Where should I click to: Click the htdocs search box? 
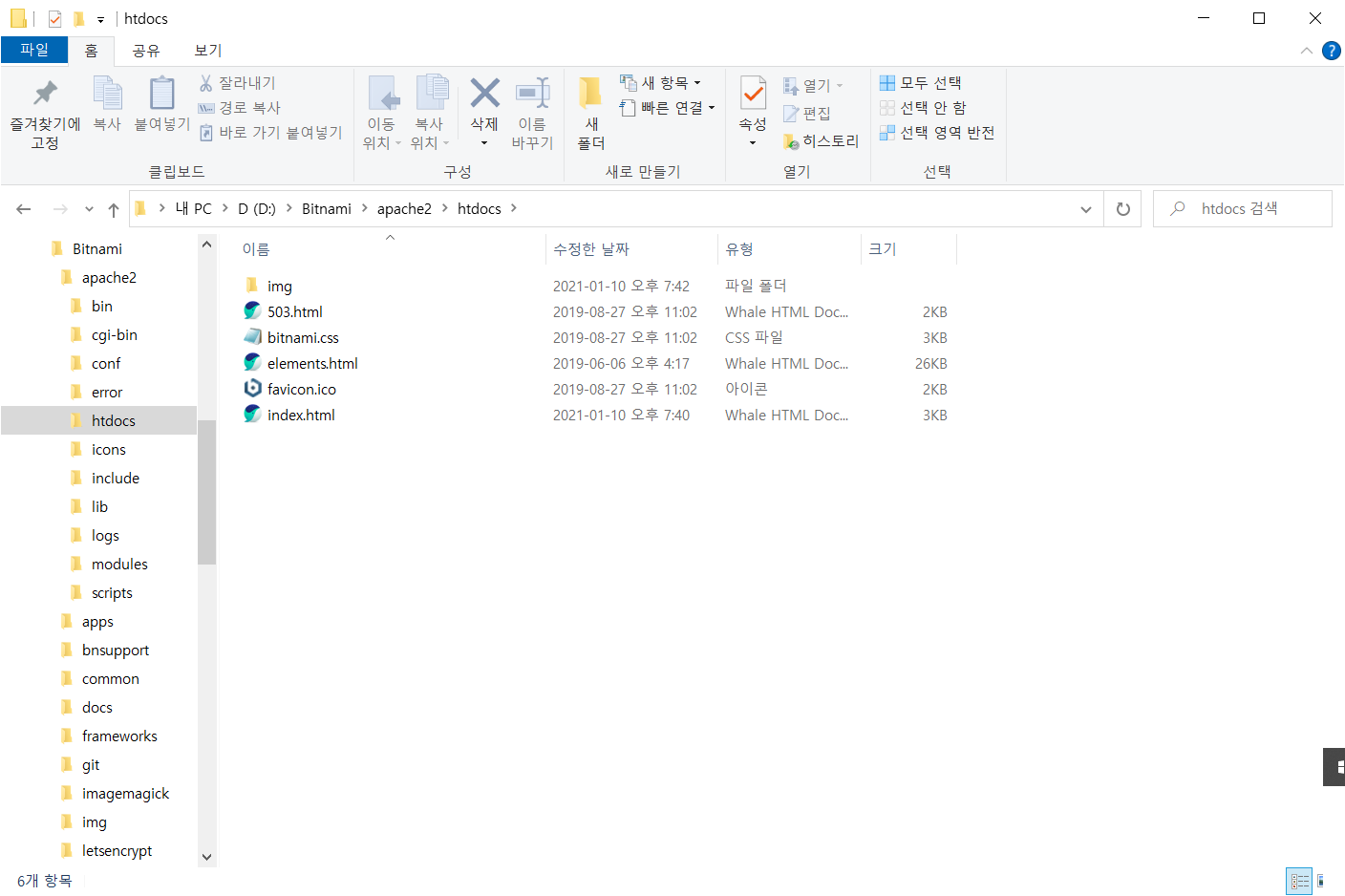1243,209
